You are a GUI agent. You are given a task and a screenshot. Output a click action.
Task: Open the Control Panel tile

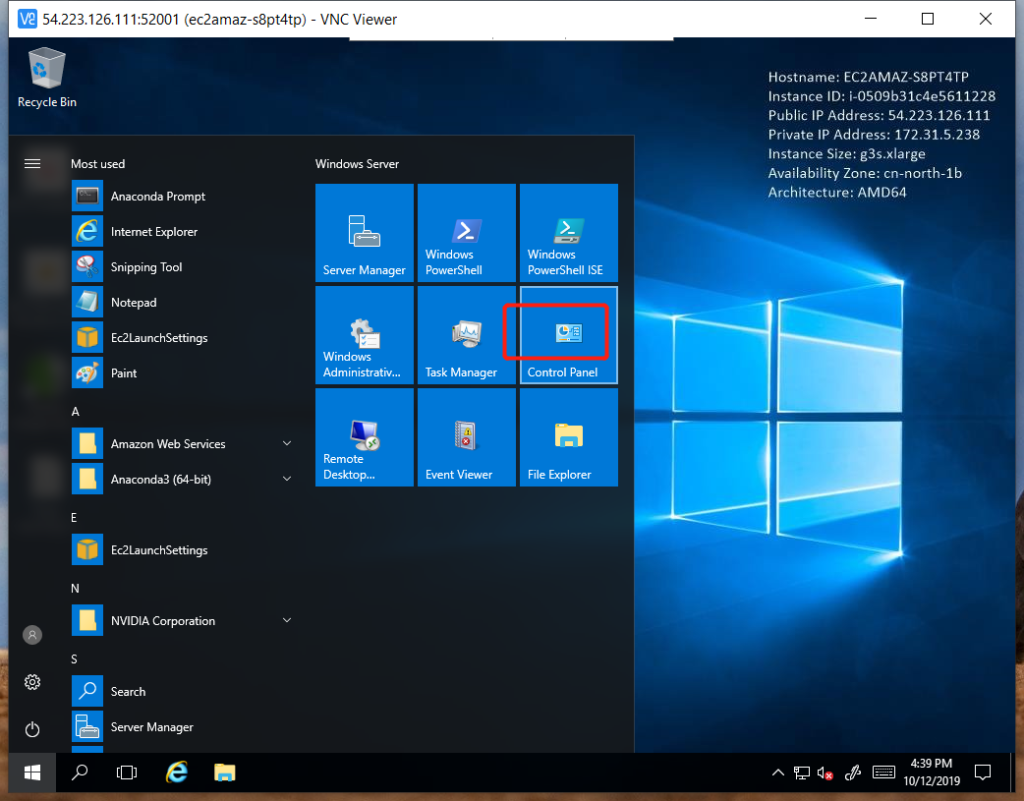pyautogui.click(x=567, y=335)
